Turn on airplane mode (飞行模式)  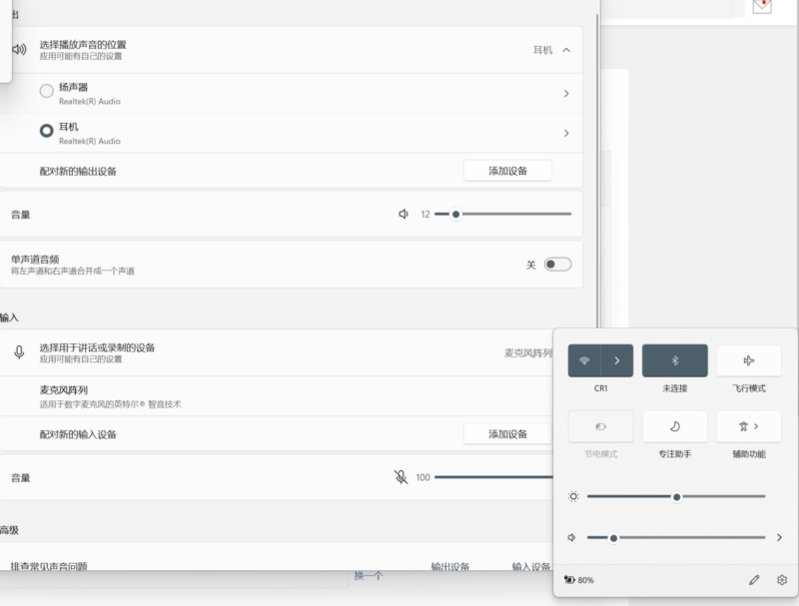[749, 361]
